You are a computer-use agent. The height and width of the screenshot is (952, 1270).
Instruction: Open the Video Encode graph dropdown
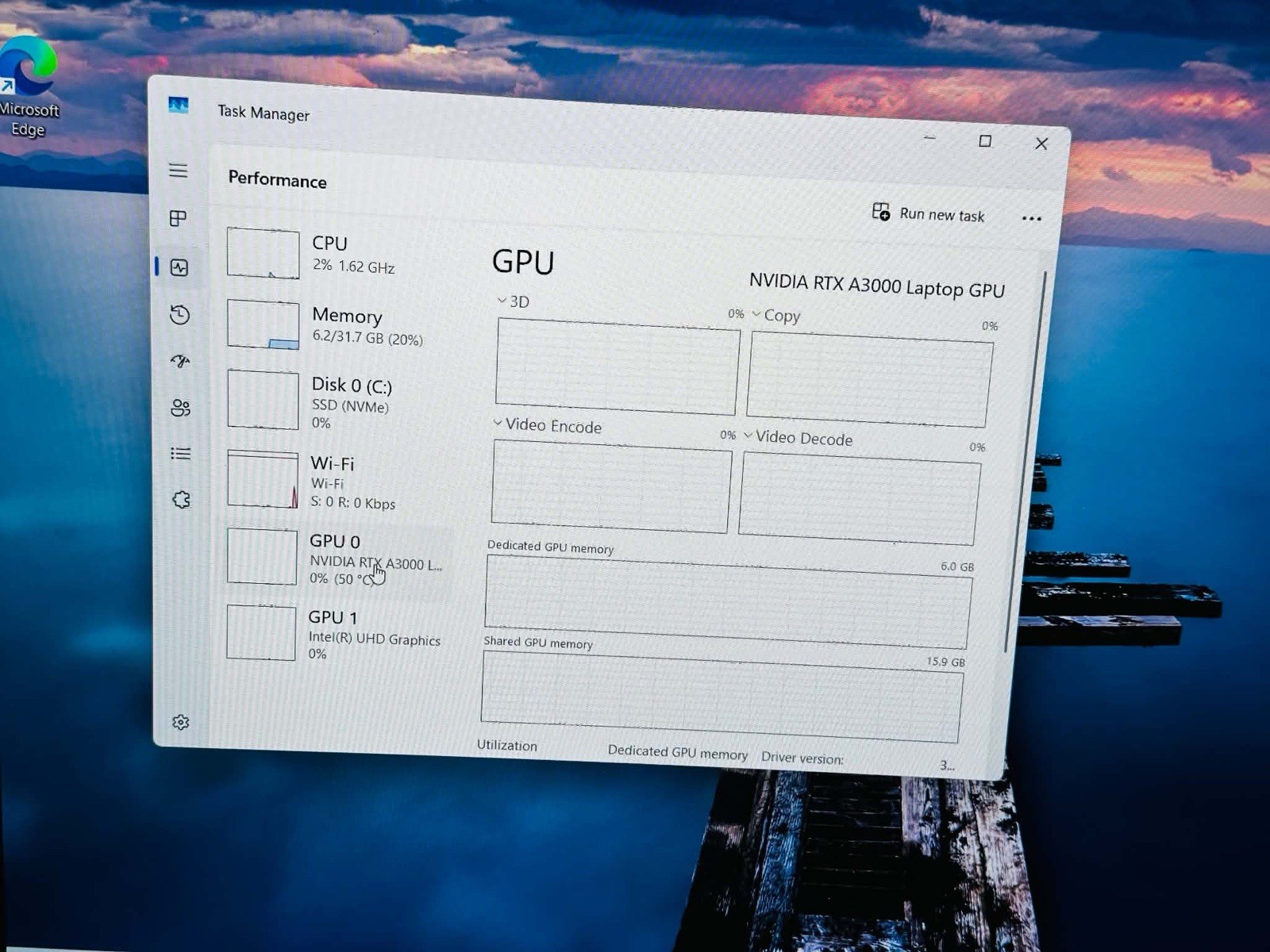click(x=548, y=425)
